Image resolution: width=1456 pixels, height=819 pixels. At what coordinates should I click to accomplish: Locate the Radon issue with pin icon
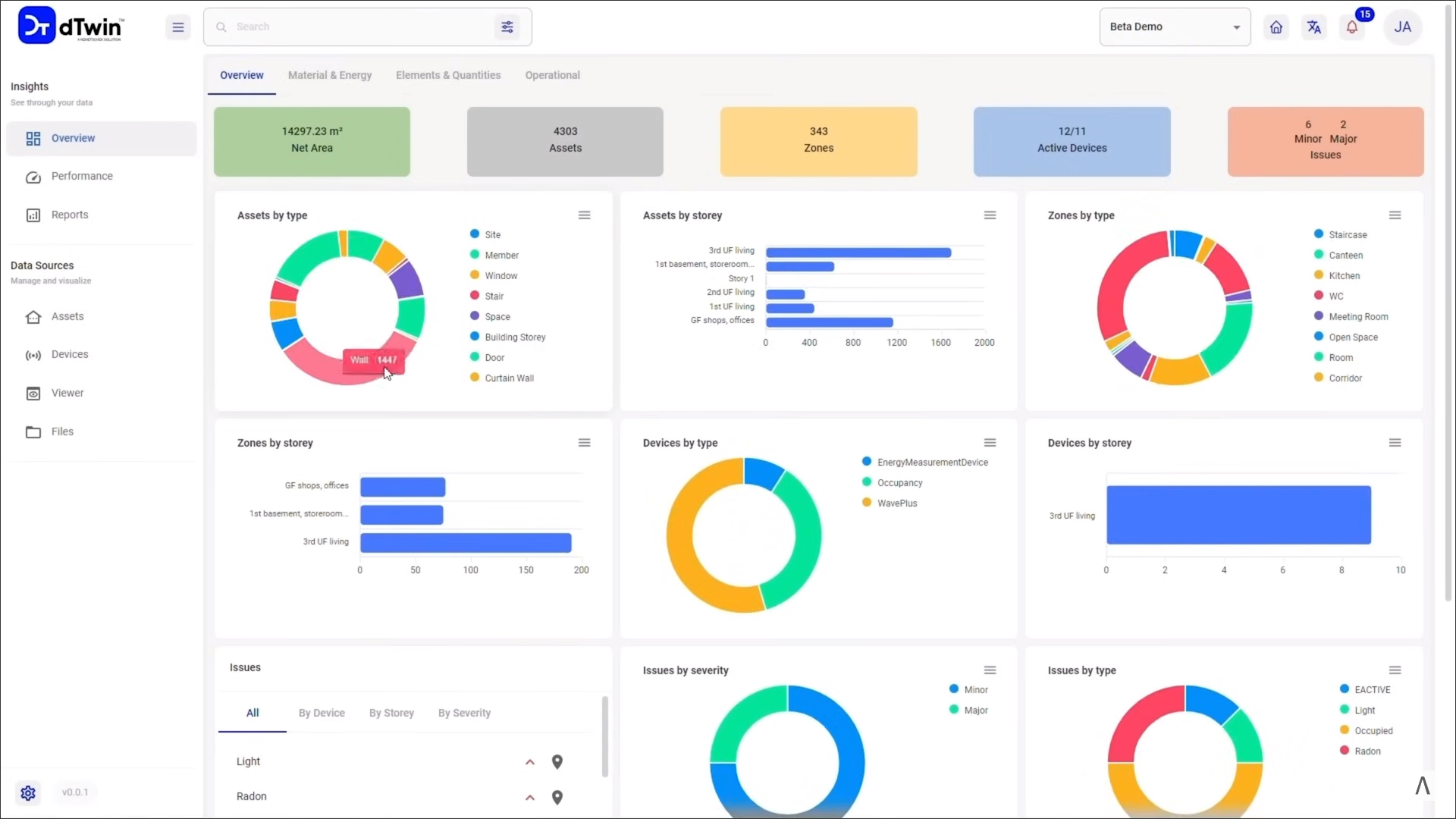[557, 798]
